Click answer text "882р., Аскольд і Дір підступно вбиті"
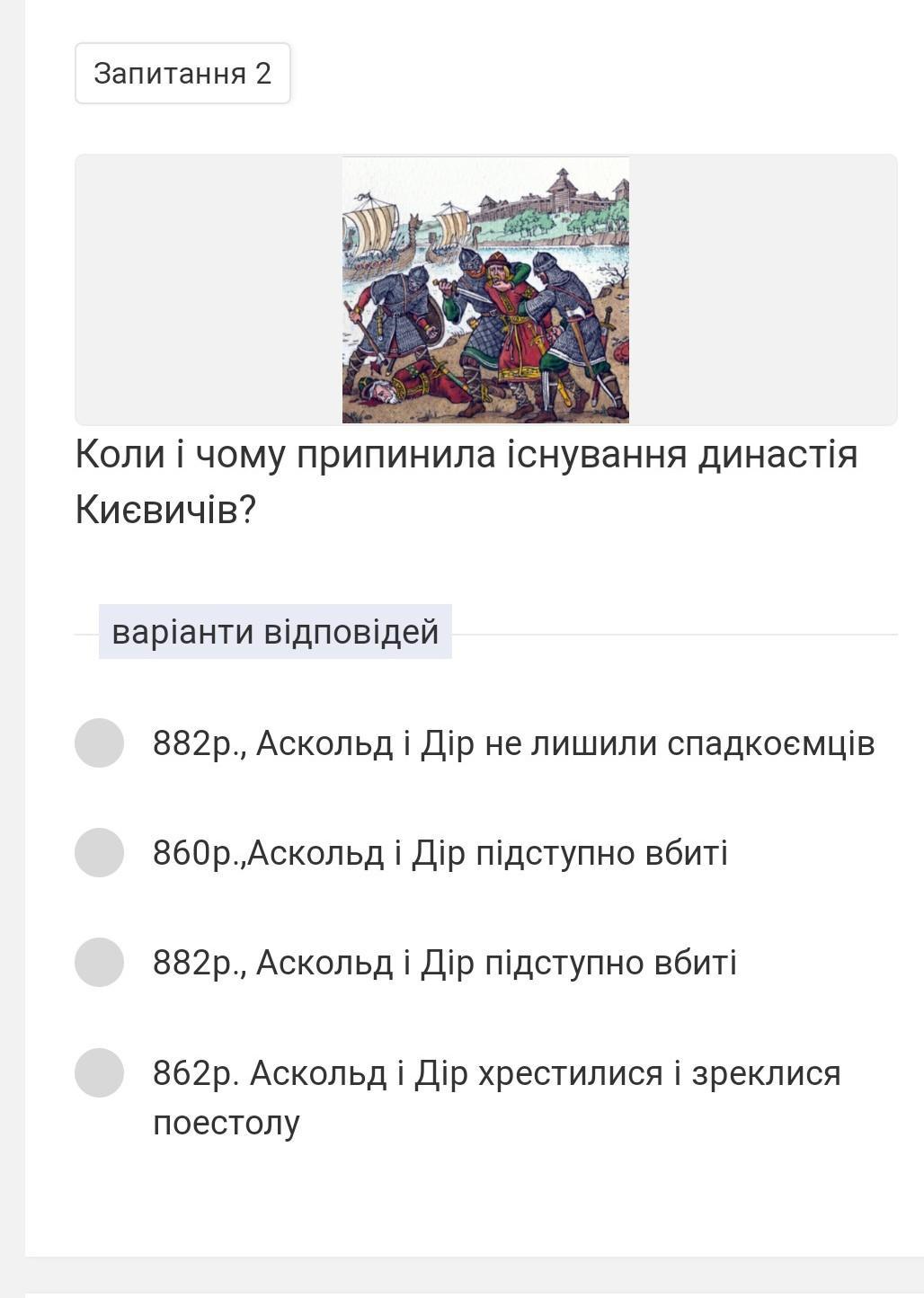924x1298 pixels. point(444,963)
